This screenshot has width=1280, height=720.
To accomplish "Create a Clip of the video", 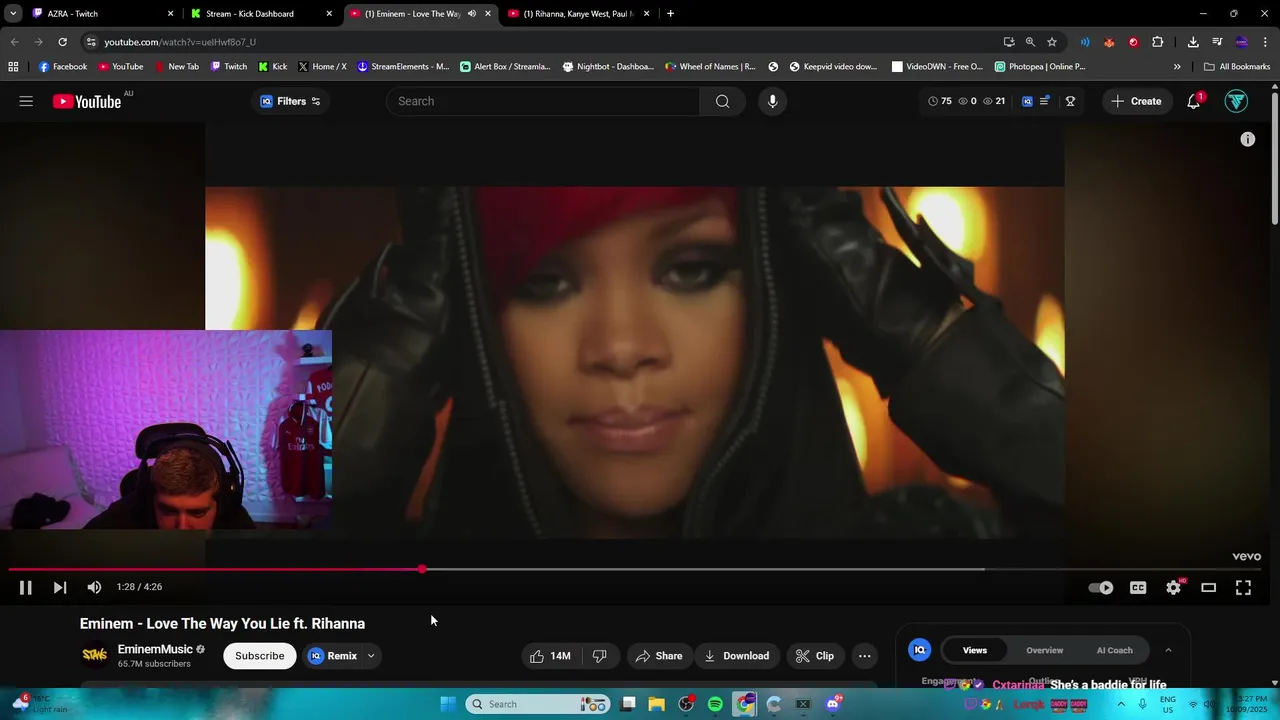I will (x=815, y=656).
